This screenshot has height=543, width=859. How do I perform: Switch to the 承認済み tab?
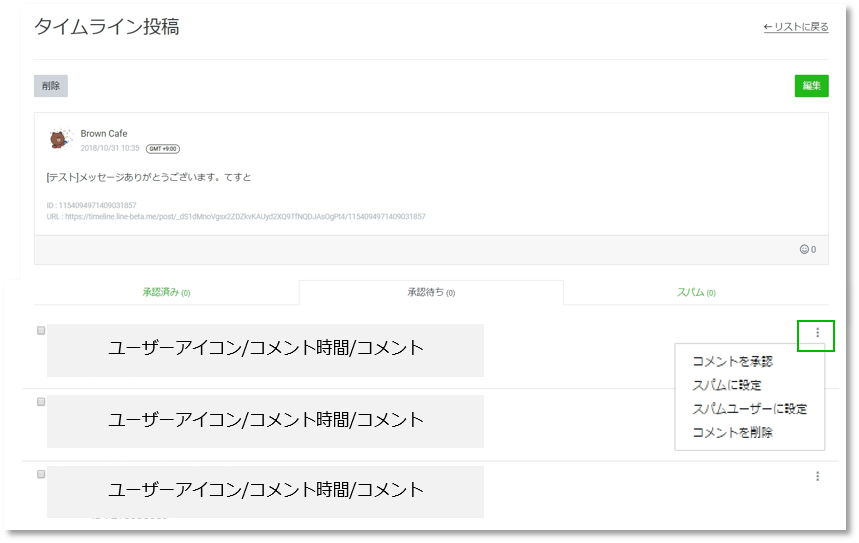166,293
